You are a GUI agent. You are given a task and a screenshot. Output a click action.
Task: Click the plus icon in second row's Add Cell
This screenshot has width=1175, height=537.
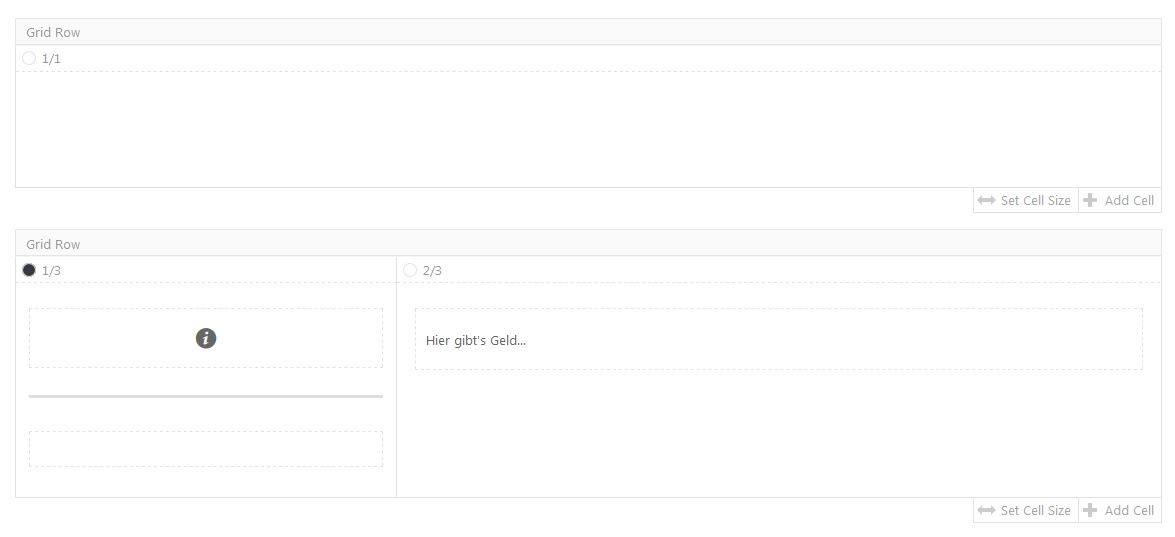1090,510
